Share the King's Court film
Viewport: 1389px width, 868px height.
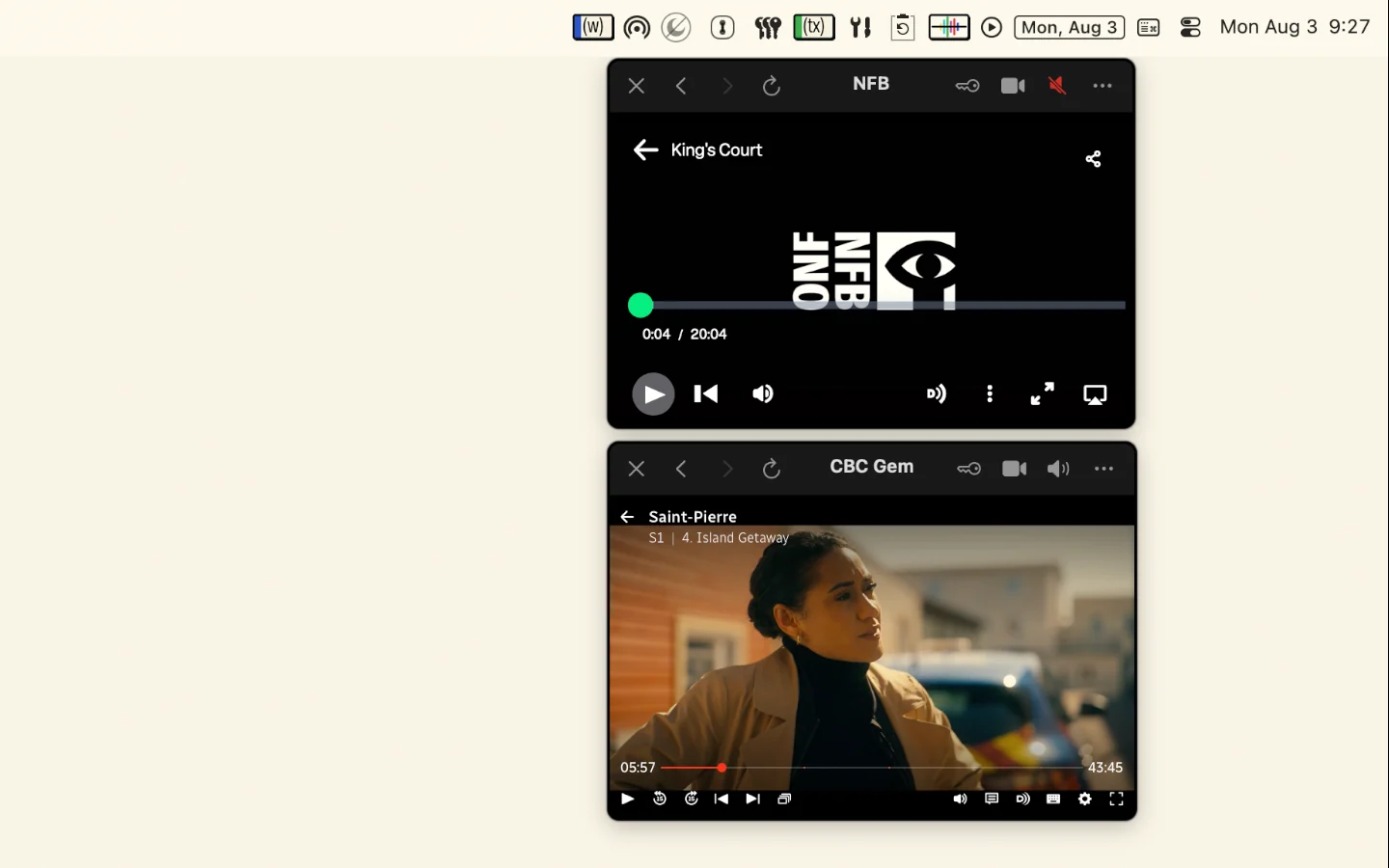(x=1093, y=159)
